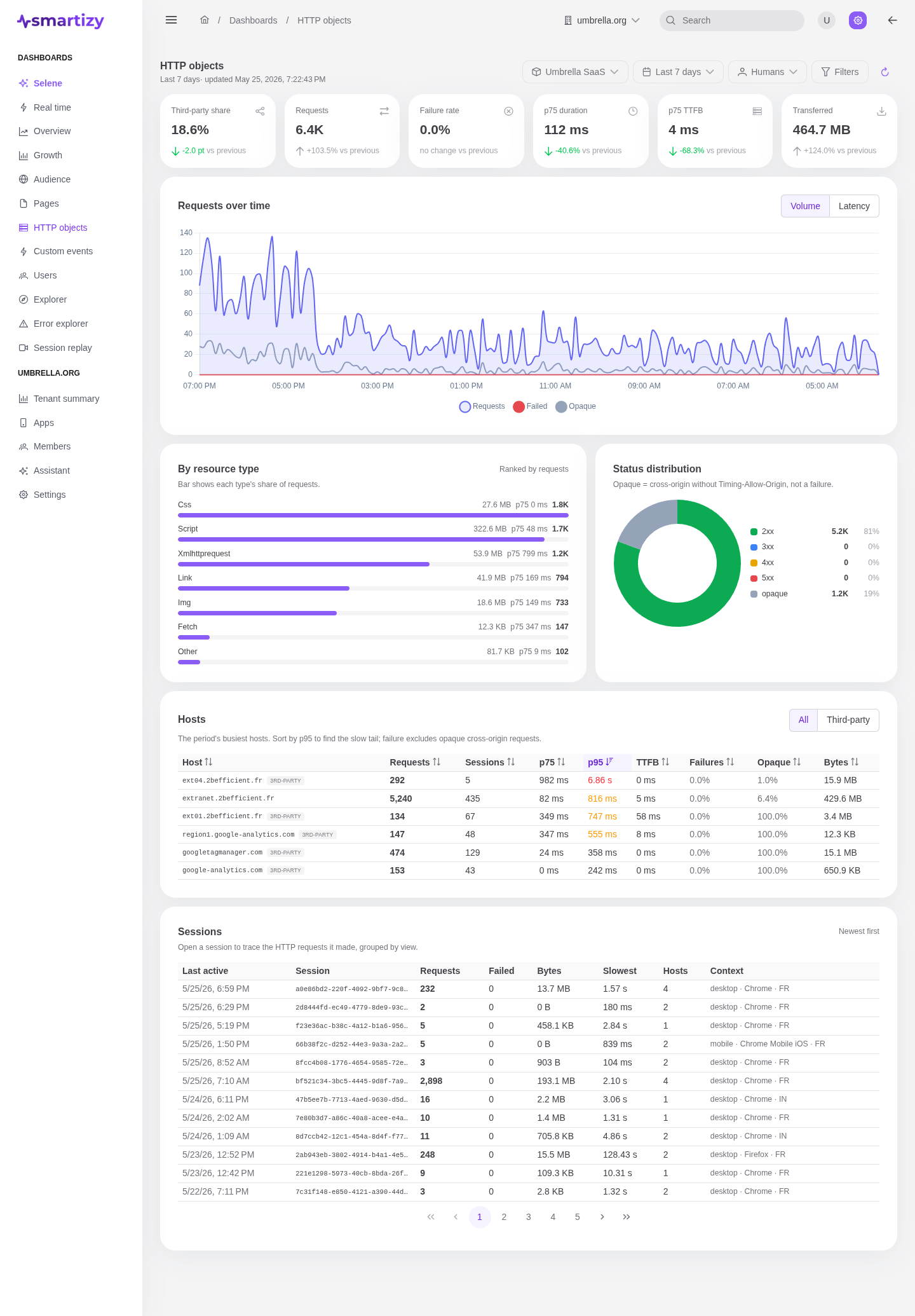Click the layers icon on p75 TTFB card

757,111
